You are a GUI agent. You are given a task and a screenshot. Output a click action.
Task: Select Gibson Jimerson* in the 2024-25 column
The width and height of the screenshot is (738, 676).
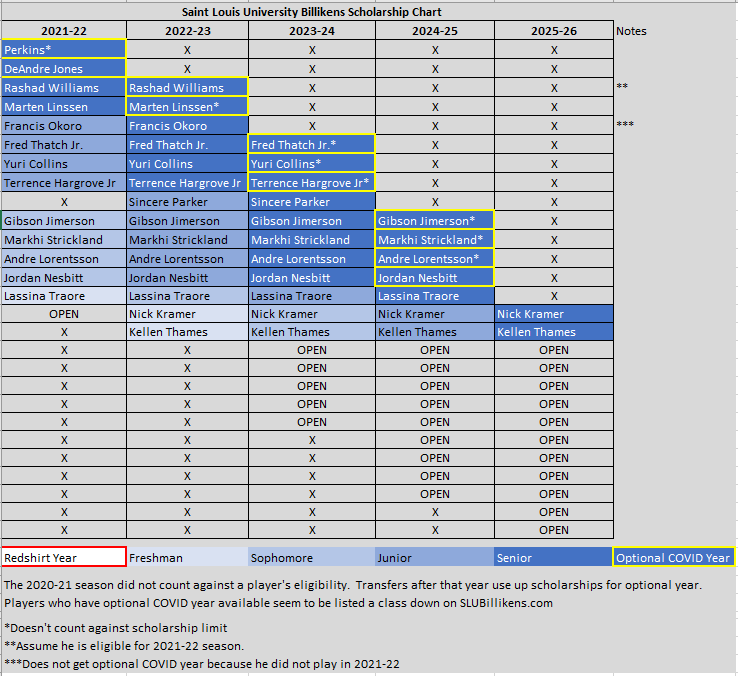[x=434, y=221]
